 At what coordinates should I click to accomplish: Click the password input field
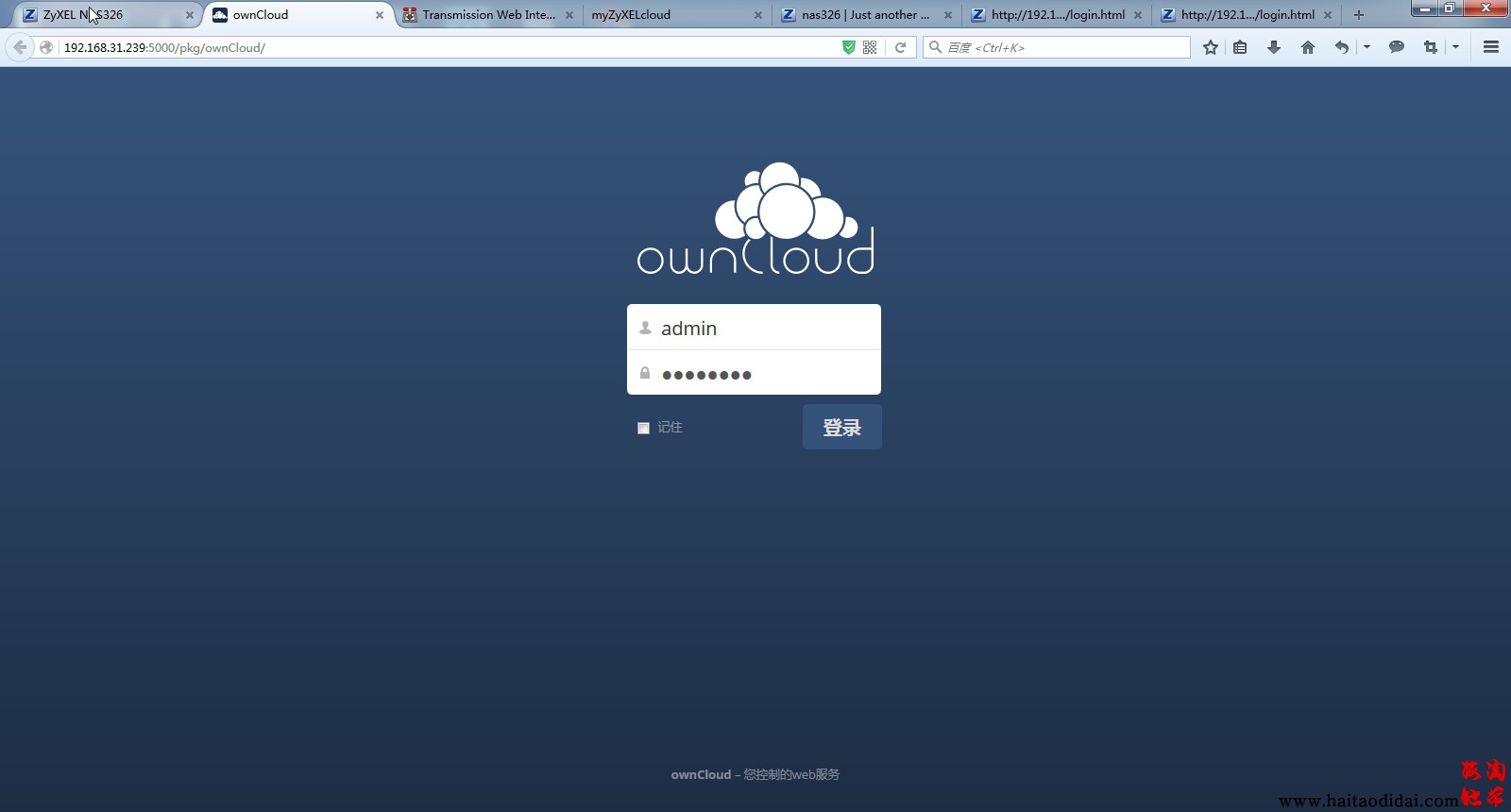(x=765, y=374)
